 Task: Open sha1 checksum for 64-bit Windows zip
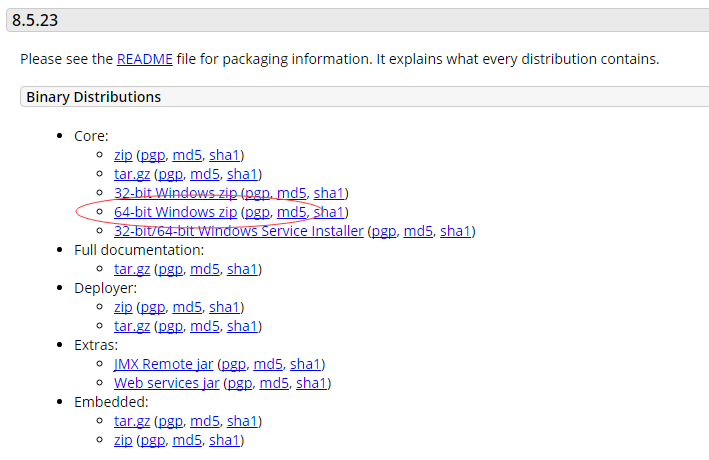[x=328, y=212]
